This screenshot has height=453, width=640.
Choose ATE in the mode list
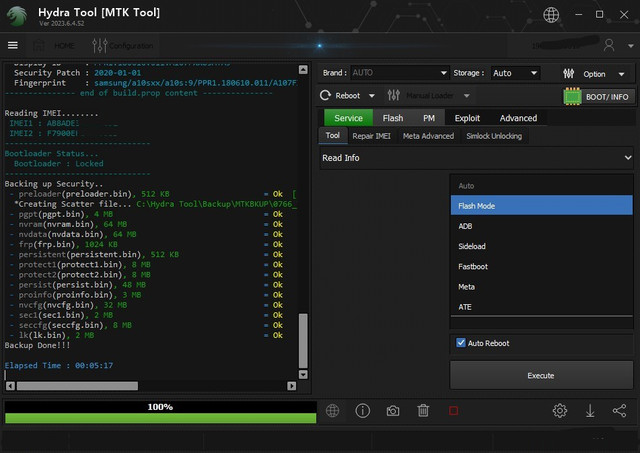click(541, 307)
